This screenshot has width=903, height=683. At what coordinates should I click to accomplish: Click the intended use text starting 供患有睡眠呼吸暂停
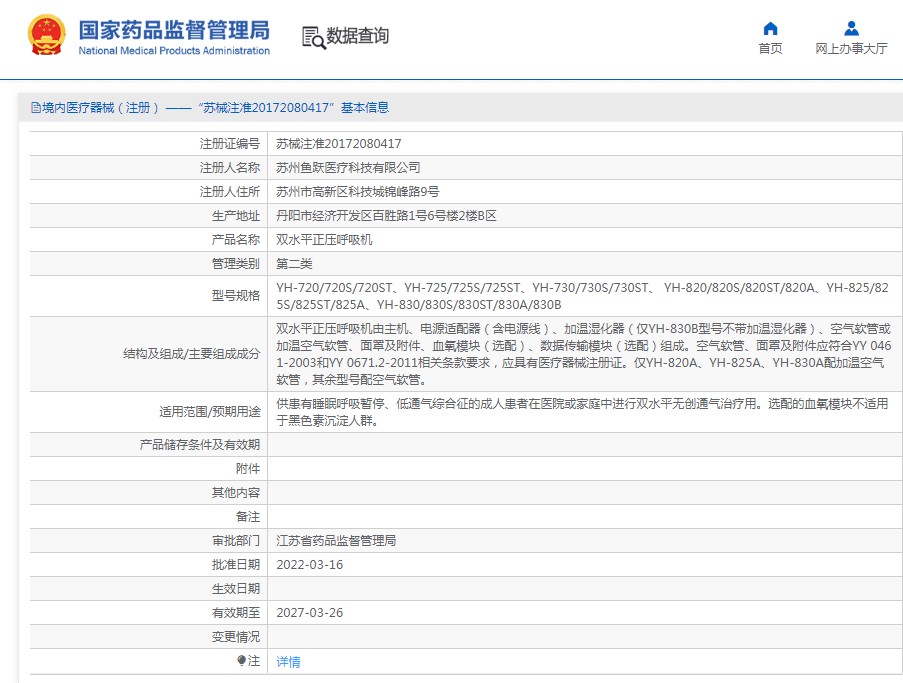click(582, 412)
